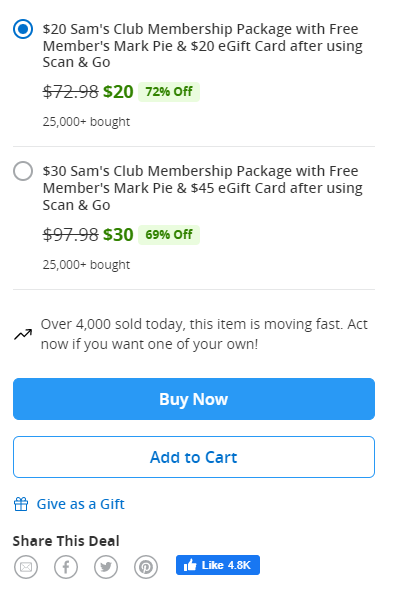The width and height of the screenshot is (400, 589).
Task: Share this deal on Pinterest icon
Action: [146, 567]
